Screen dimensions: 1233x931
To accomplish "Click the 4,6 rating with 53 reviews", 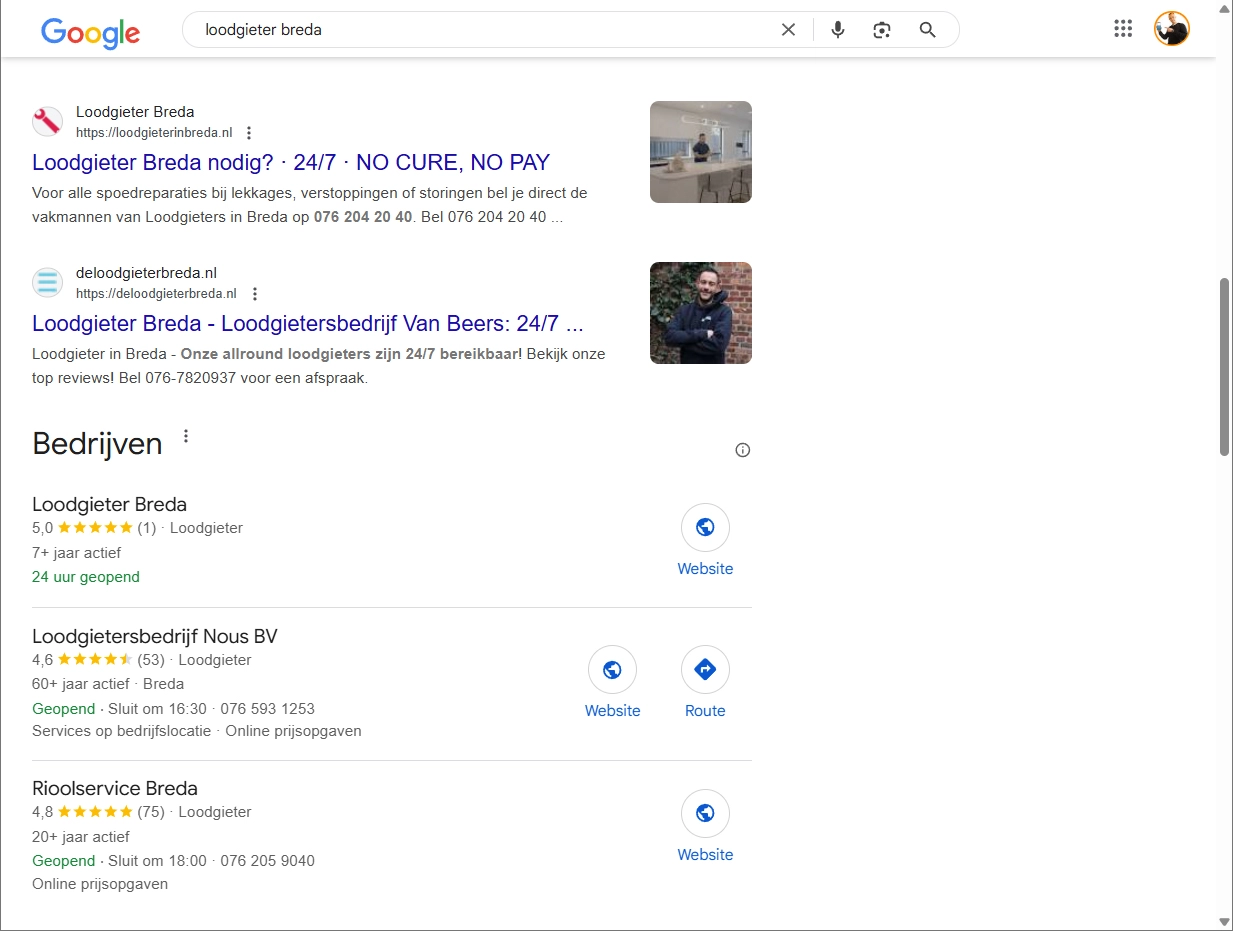I will click(98, 660).
